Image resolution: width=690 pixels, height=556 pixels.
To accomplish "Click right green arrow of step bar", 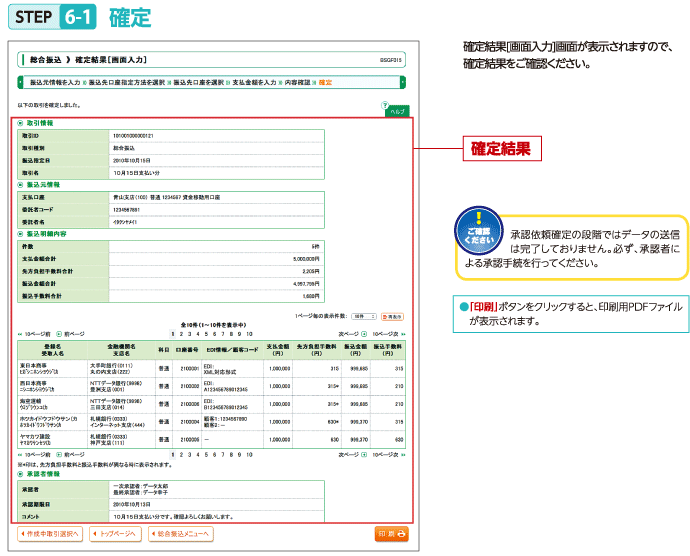I will tap(403, 82).
